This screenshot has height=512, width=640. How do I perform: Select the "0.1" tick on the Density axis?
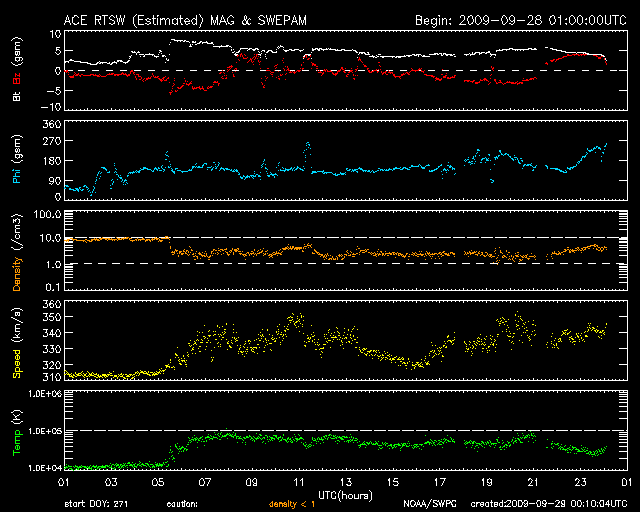(53, 287)
